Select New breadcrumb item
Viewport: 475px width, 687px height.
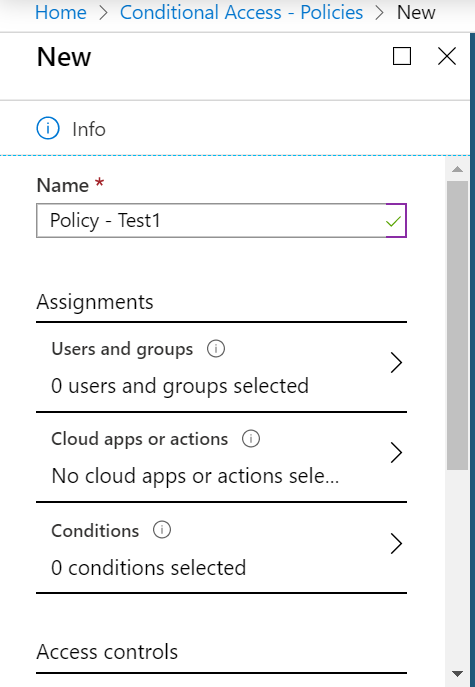[416, 12]
